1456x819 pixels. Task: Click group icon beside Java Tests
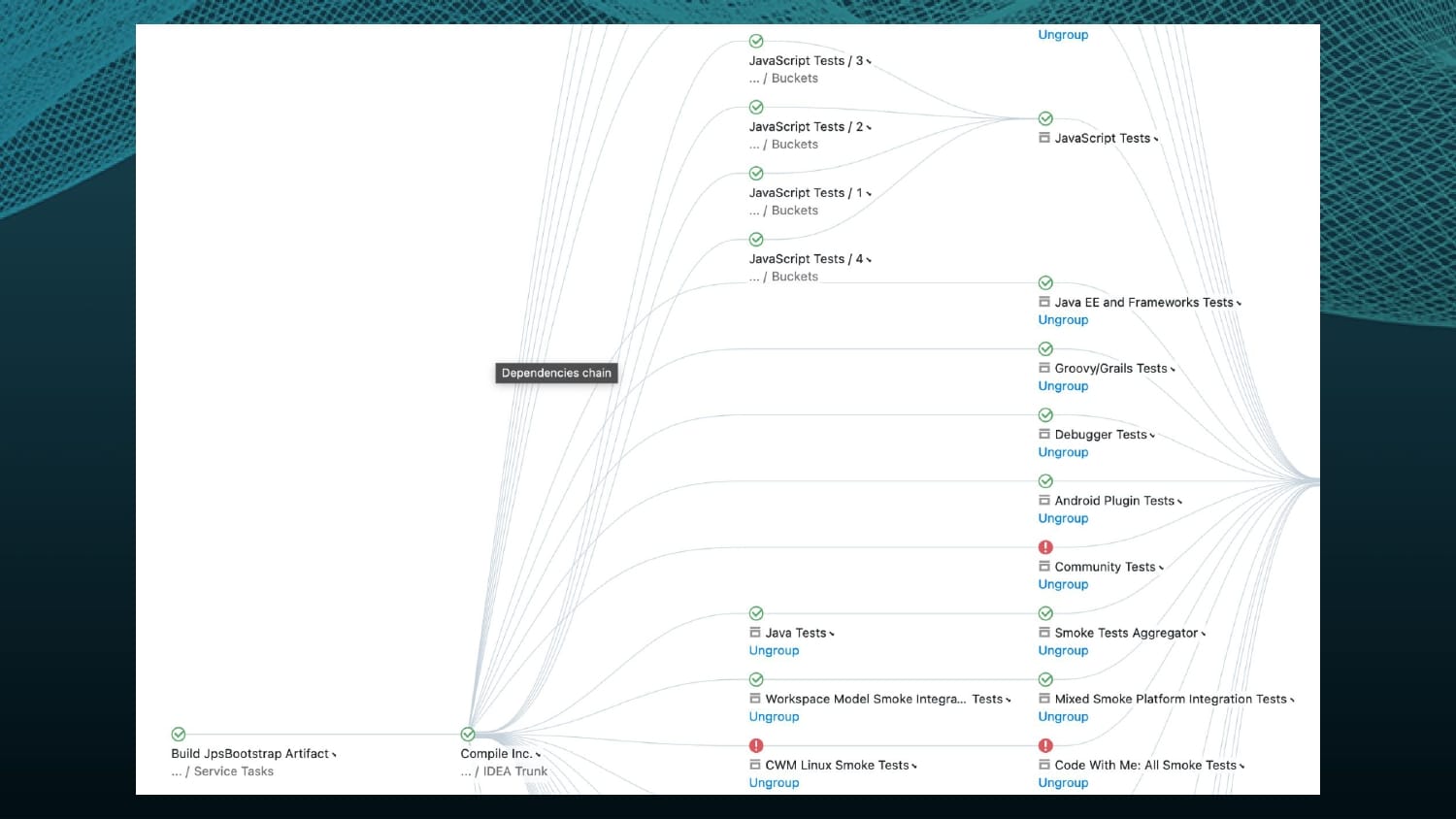point(755,632)
